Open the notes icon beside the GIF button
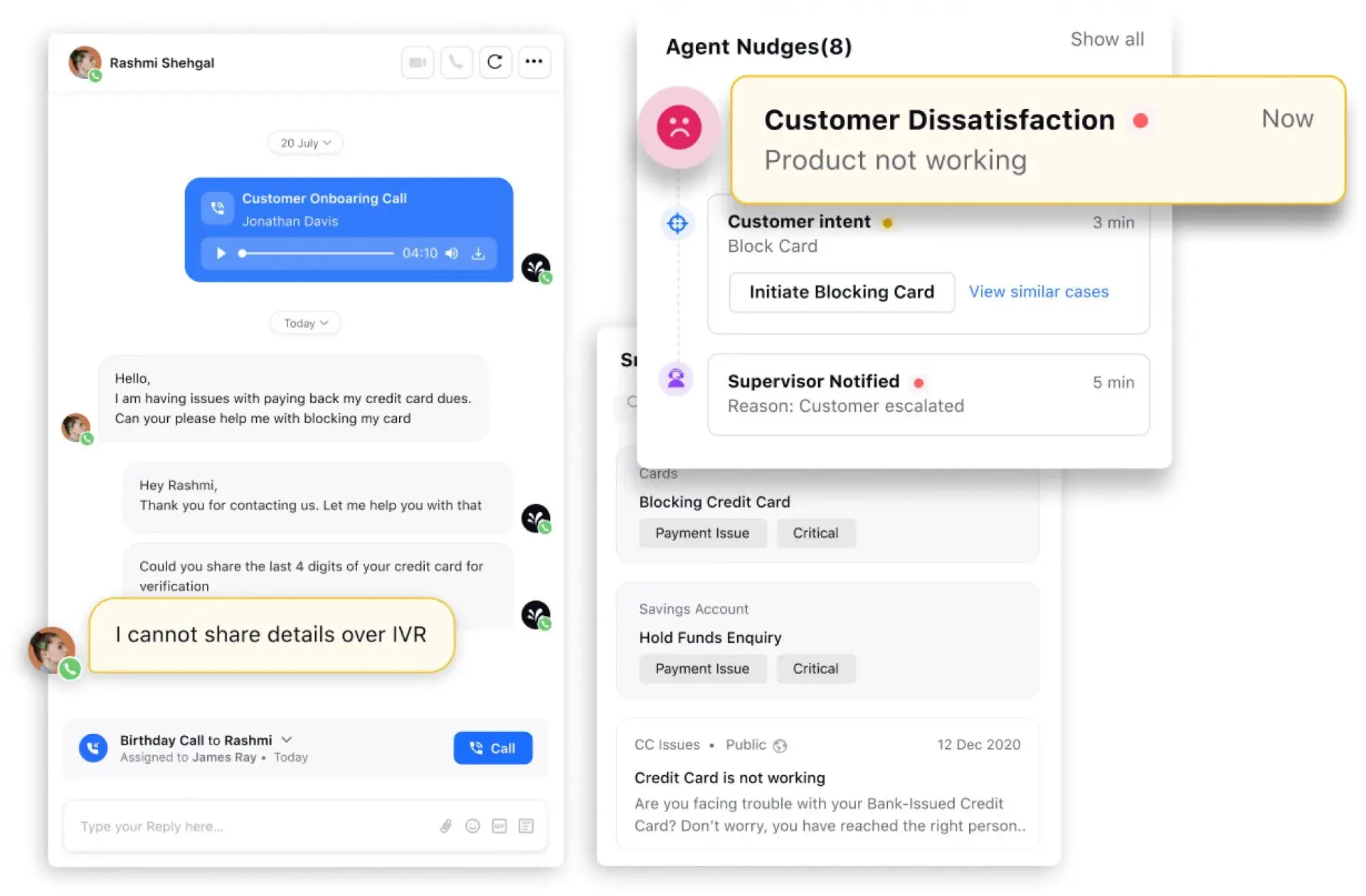Viewport: 1366px width, 896px height. pos(526,826)
